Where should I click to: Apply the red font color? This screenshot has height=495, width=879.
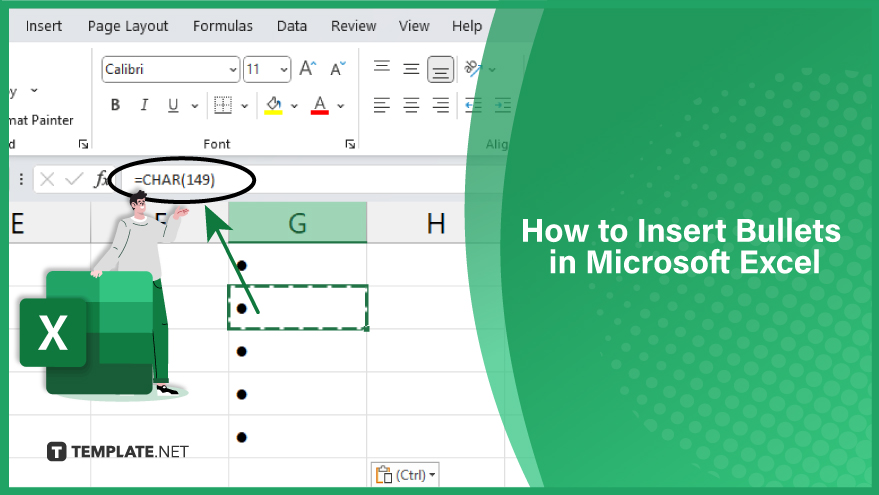point(320,105)
